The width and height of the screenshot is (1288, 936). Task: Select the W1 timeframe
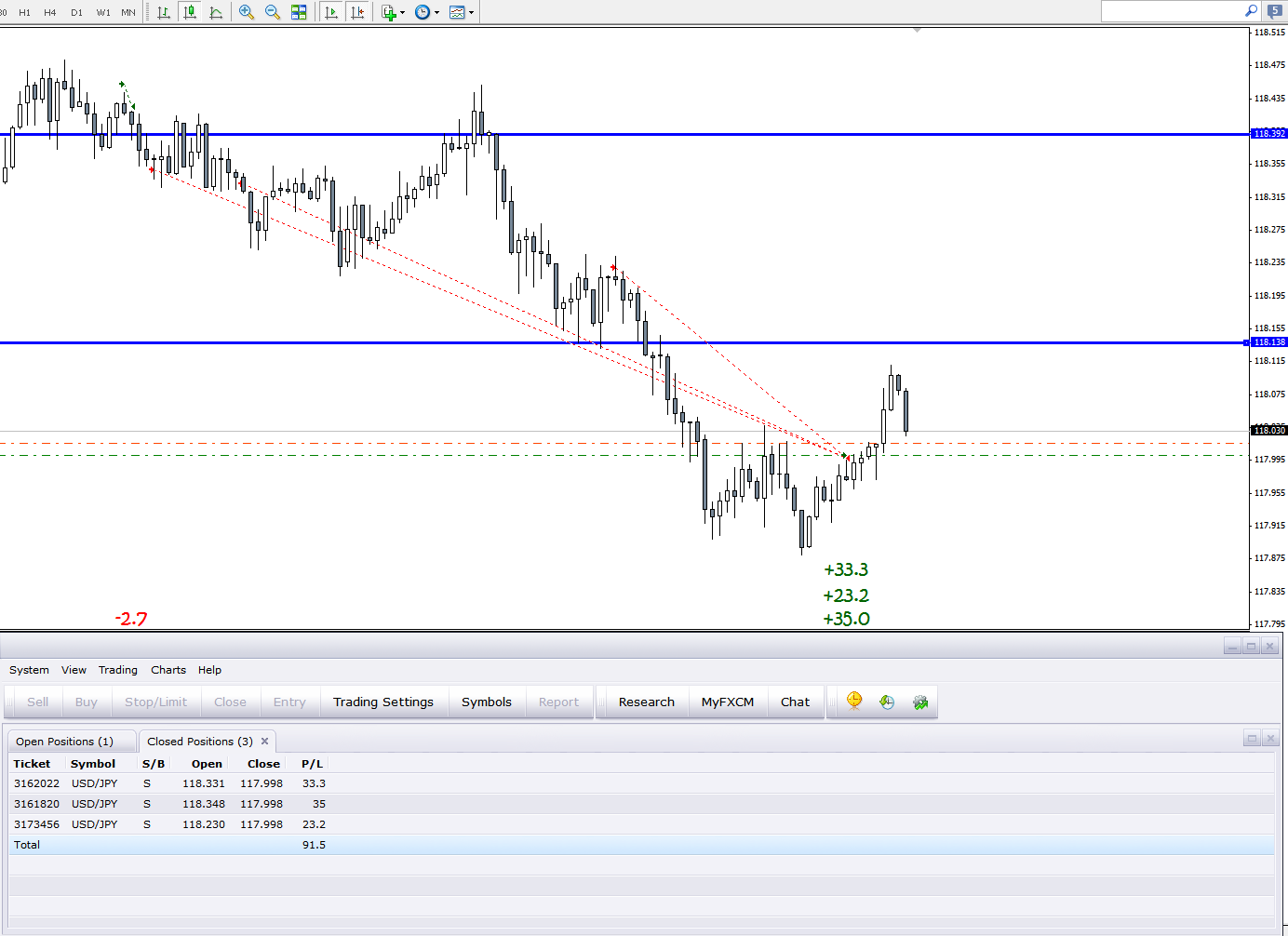tap(103, 13)
